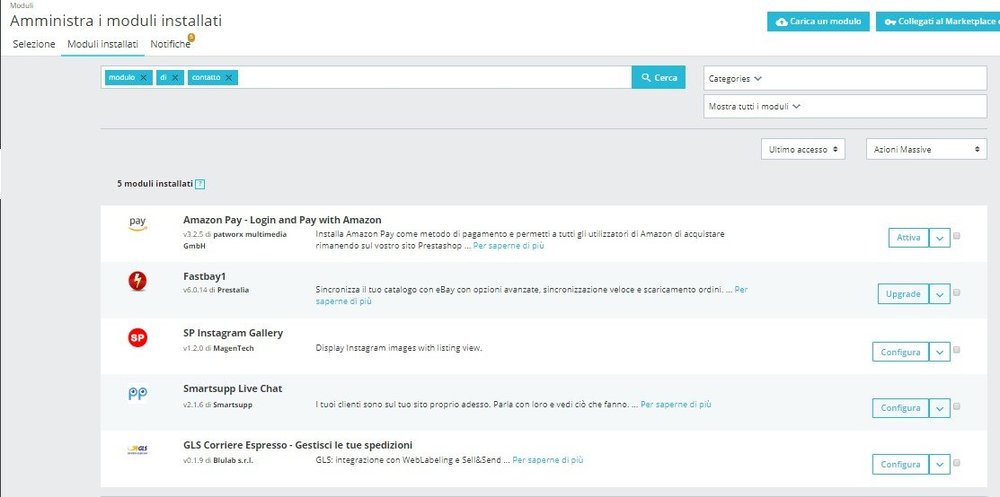
Task: Click the Amazon Pay module logo
Action: pos(137,224)
